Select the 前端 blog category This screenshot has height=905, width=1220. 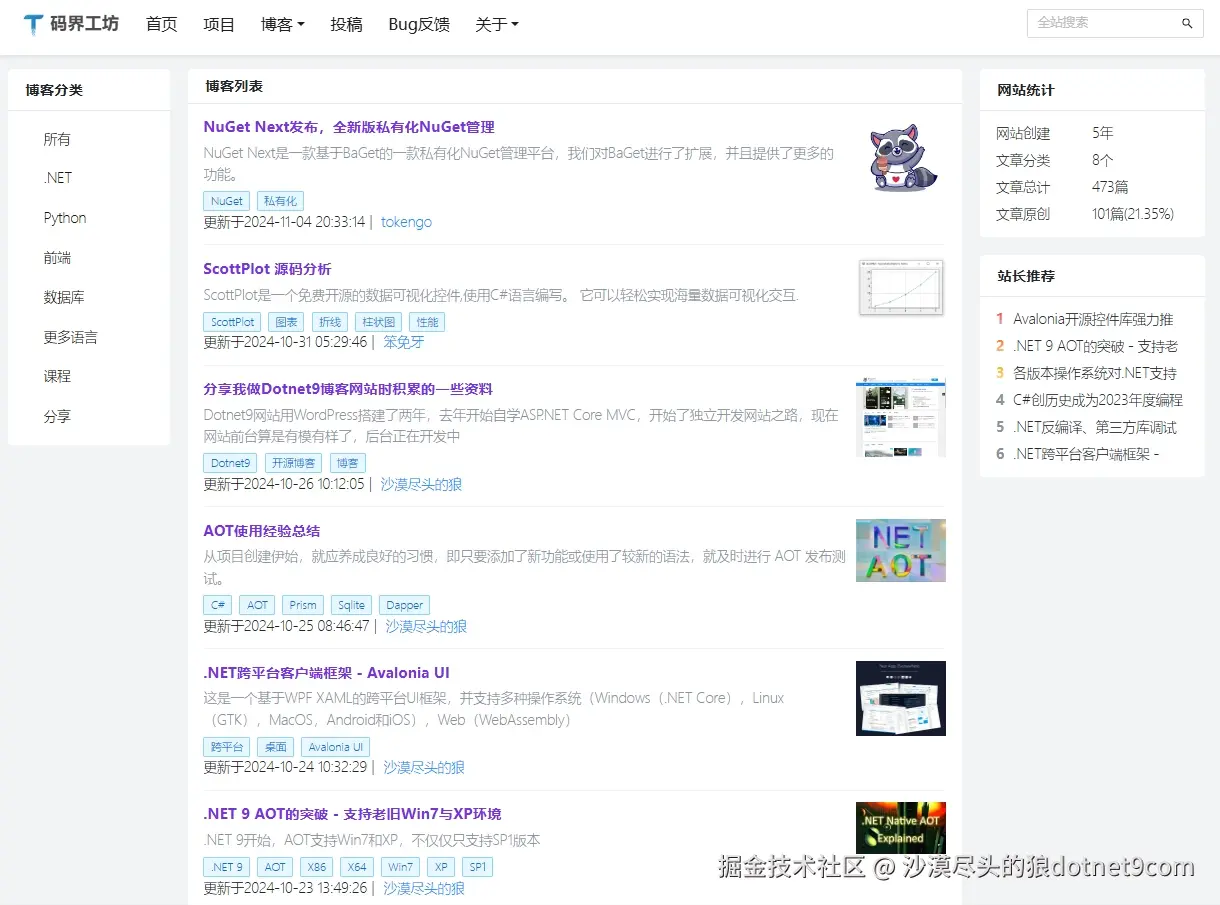pyautogui.click(x=57, y=258)
